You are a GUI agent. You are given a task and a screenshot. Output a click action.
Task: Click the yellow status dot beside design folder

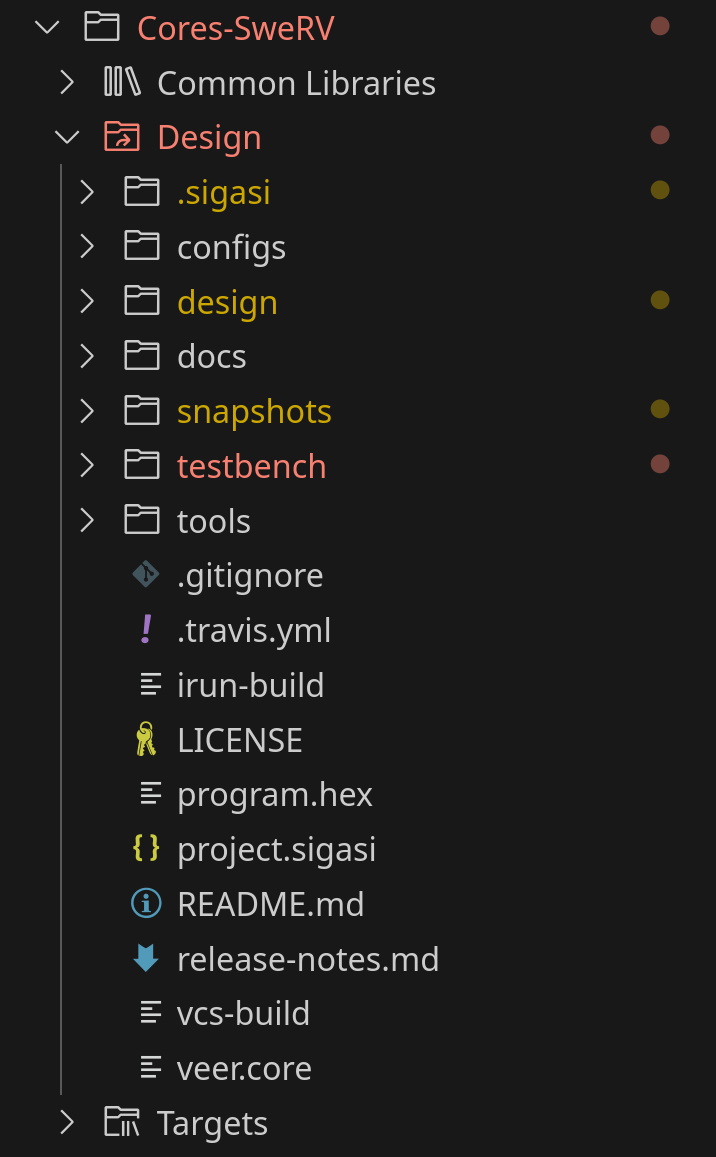(x=660, y=300)
